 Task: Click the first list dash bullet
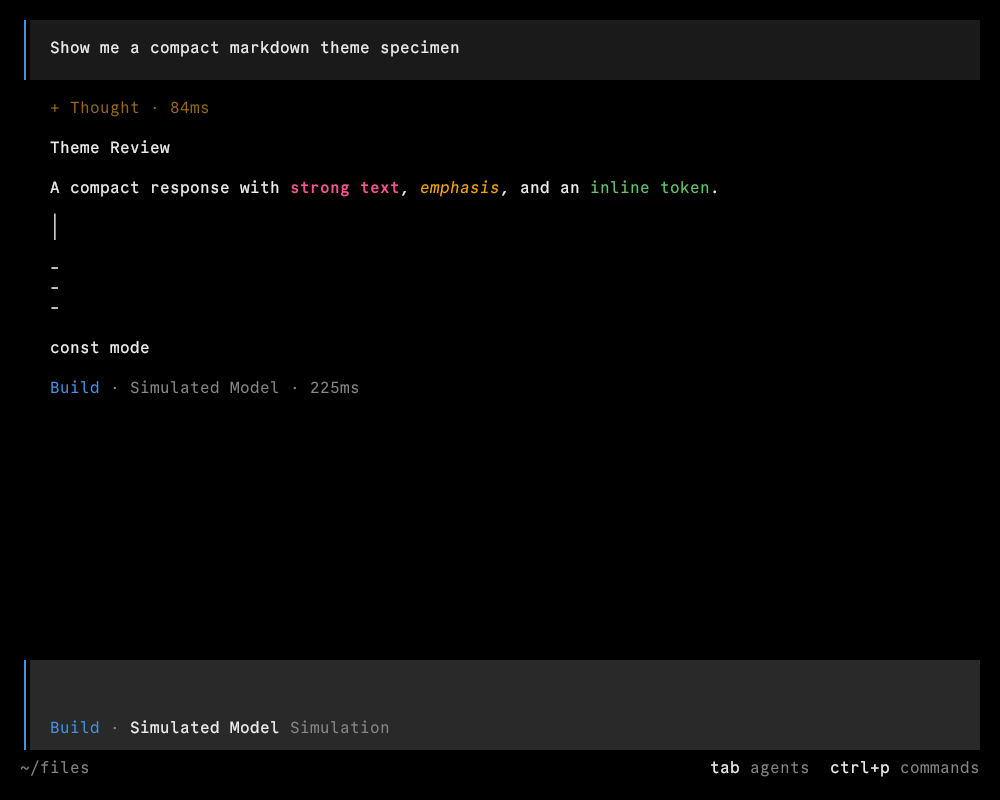(x=55, y=267)
